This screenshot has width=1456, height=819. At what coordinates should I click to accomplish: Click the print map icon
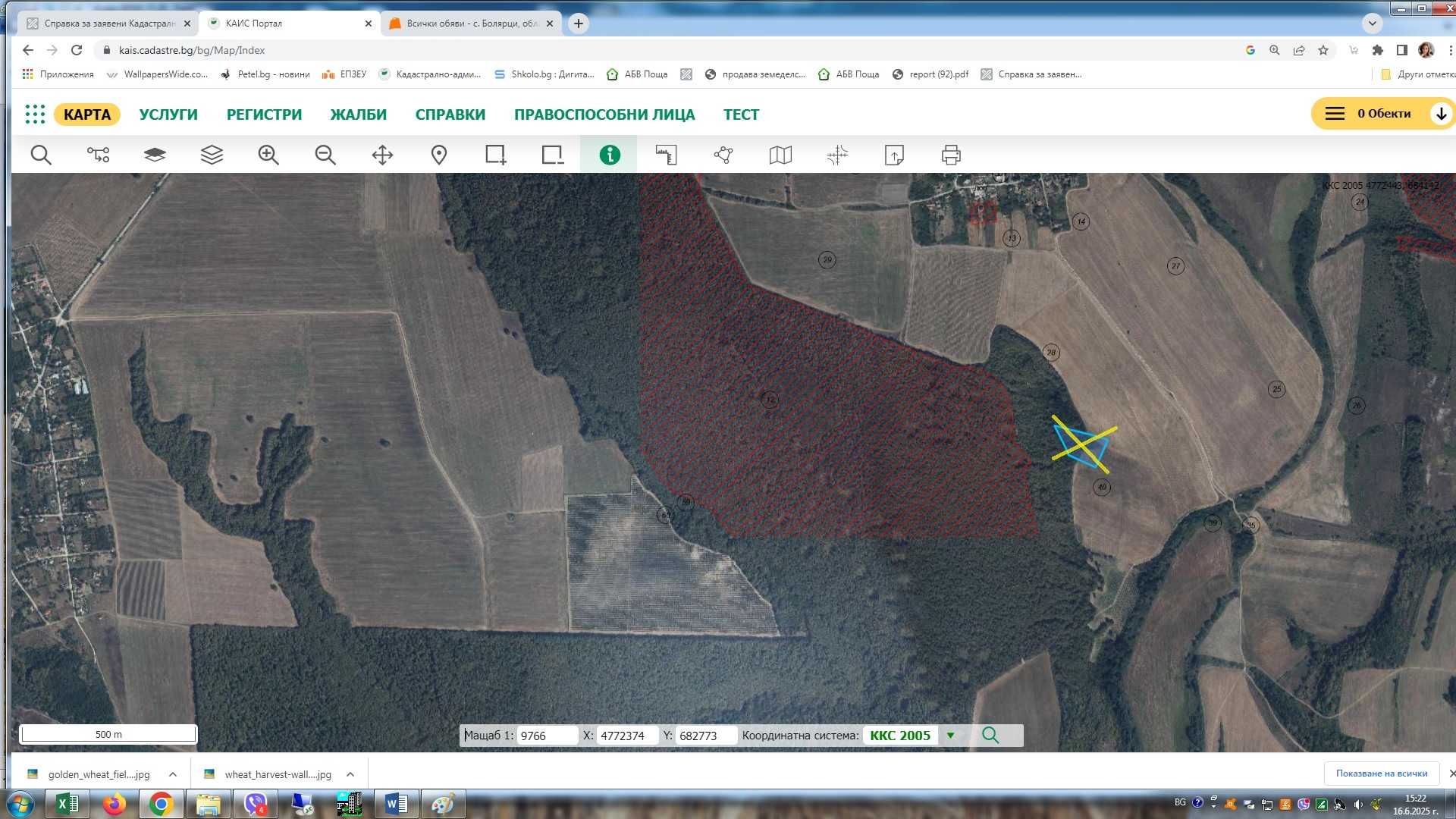pos(951,155)
